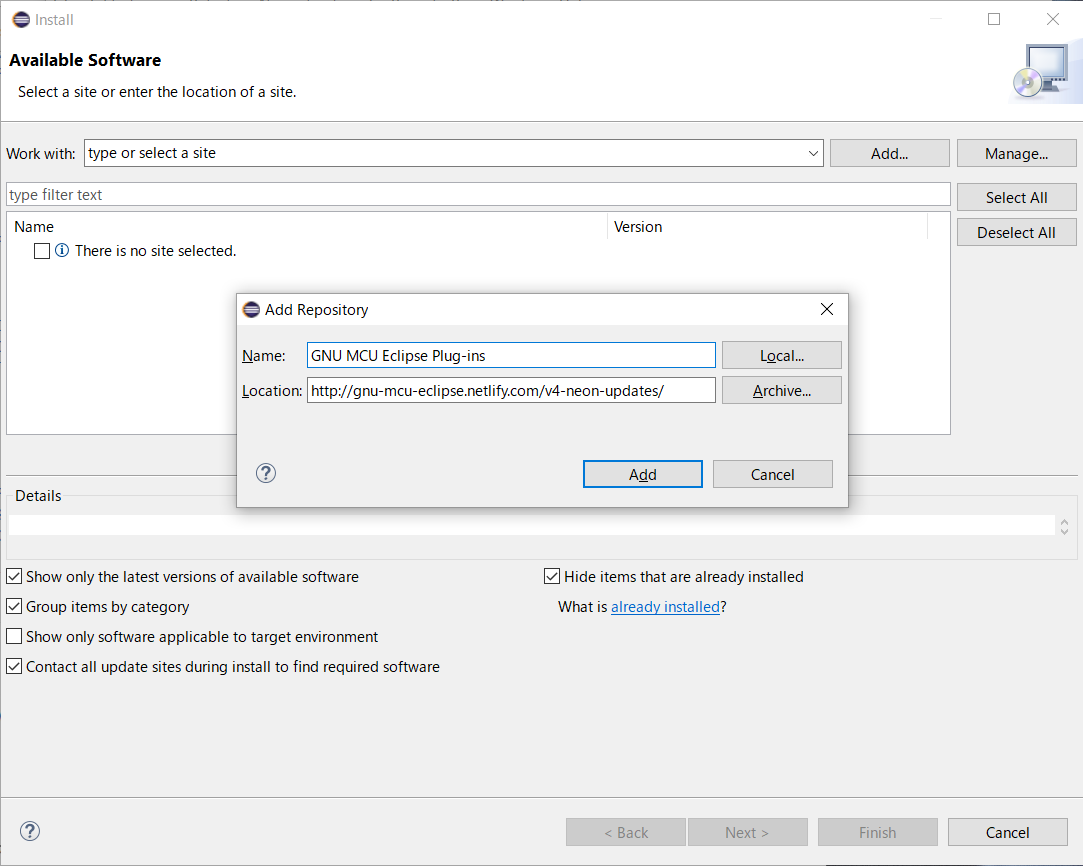Click the help icon in the Add Repository dialog
The width and height of the screenshot is (1083, 866).
click(x=265, y=473)
